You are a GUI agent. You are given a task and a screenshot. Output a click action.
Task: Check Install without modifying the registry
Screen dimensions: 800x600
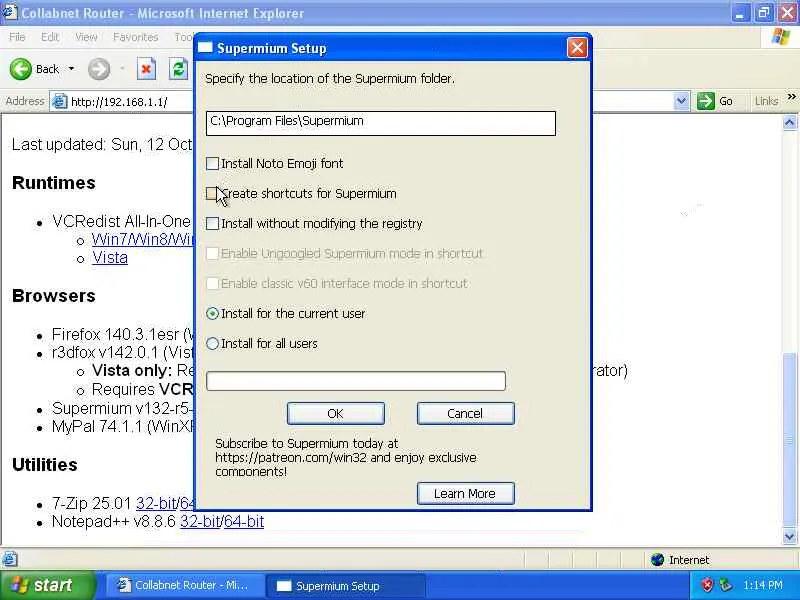[x=212, y=223]
